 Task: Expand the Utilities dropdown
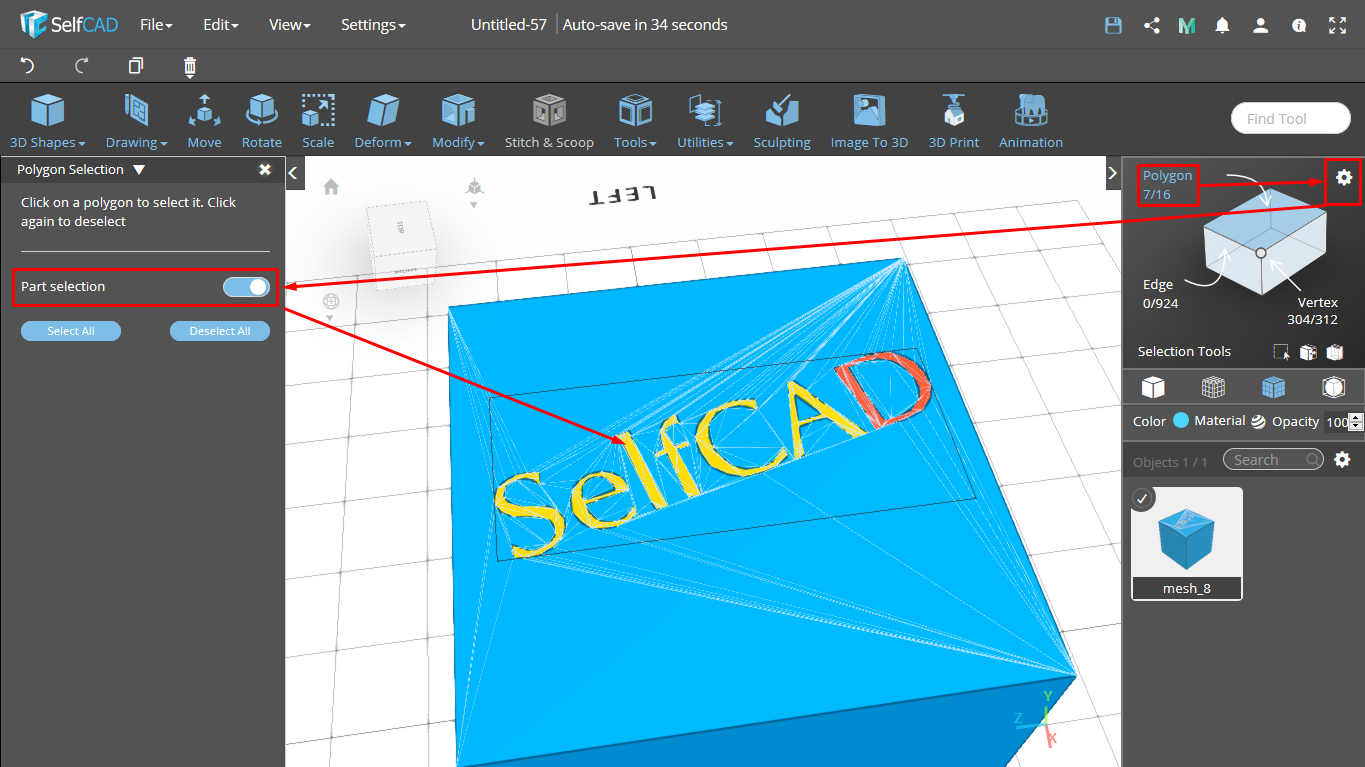click(x=705, y=120)
